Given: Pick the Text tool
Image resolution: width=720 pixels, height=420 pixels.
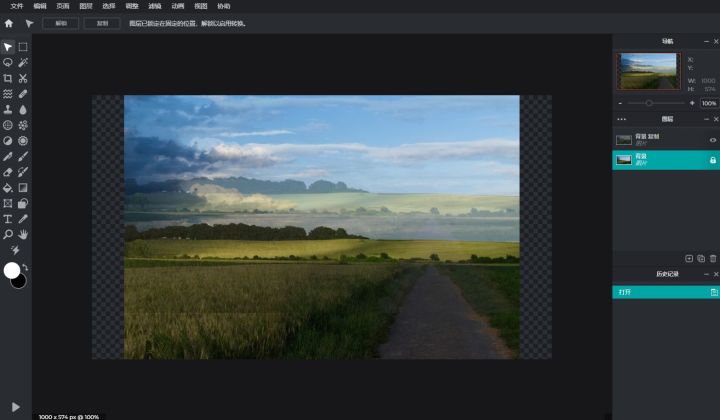Looking at the screenshot, I should [8, 218].
